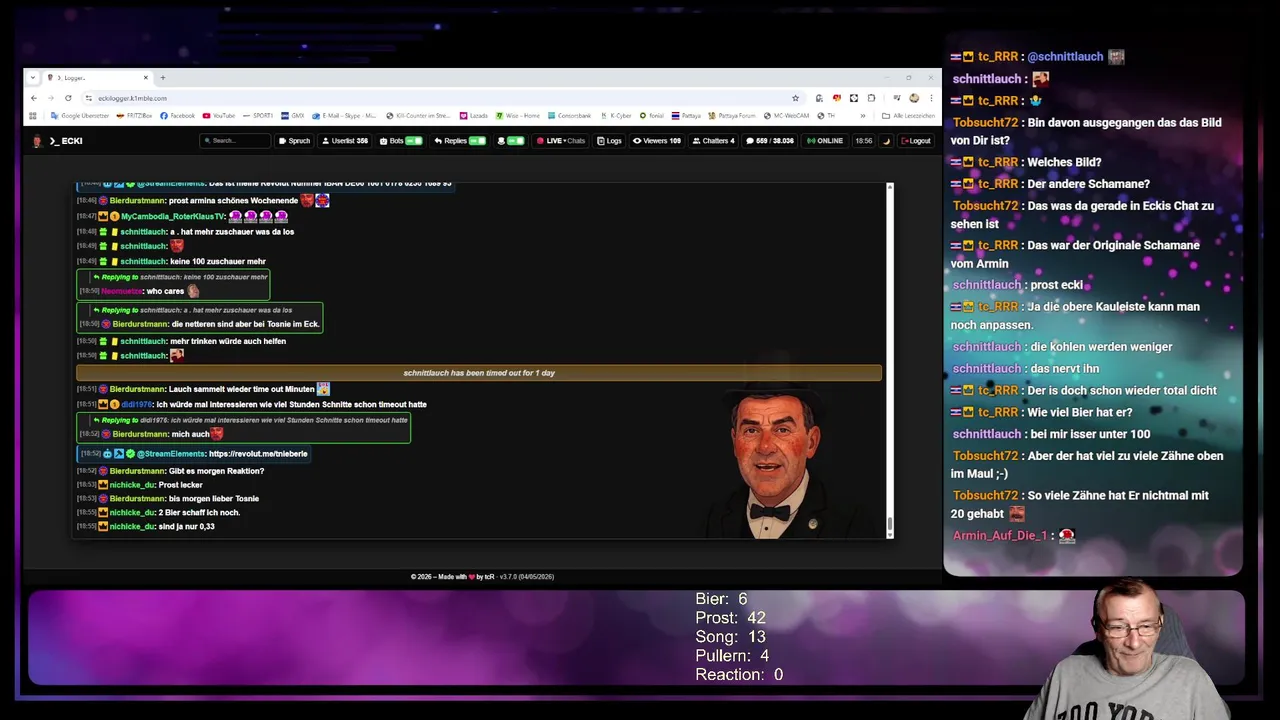
Task: Open Chrome three-dot menu
Action: coord(931,98)
